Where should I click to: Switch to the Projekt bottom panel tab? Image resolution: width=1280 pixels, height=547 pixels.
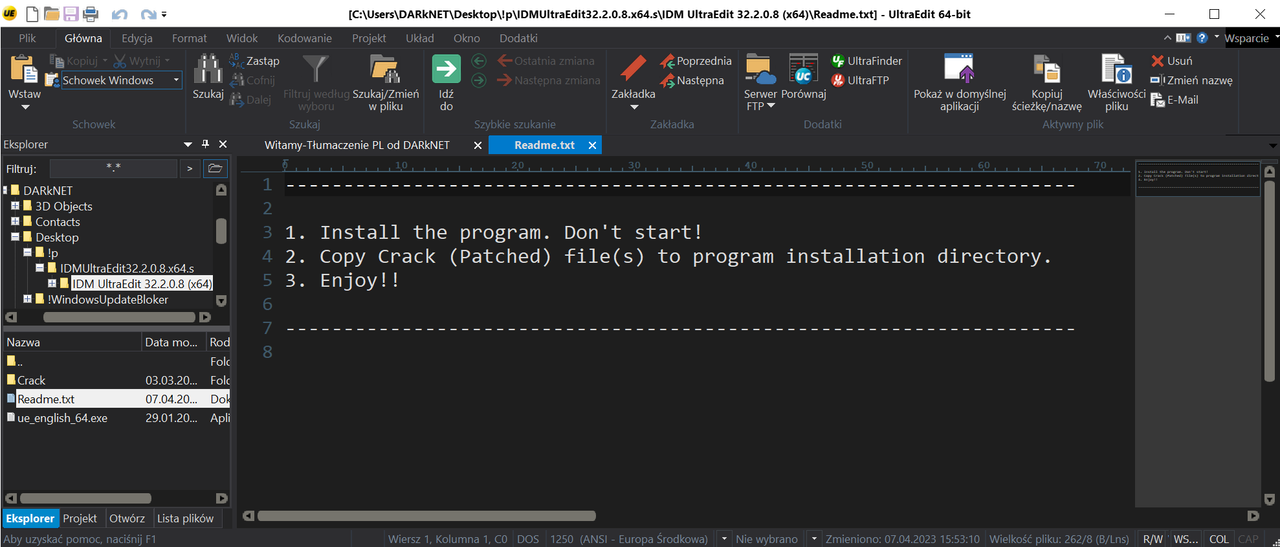pos(80,518)
